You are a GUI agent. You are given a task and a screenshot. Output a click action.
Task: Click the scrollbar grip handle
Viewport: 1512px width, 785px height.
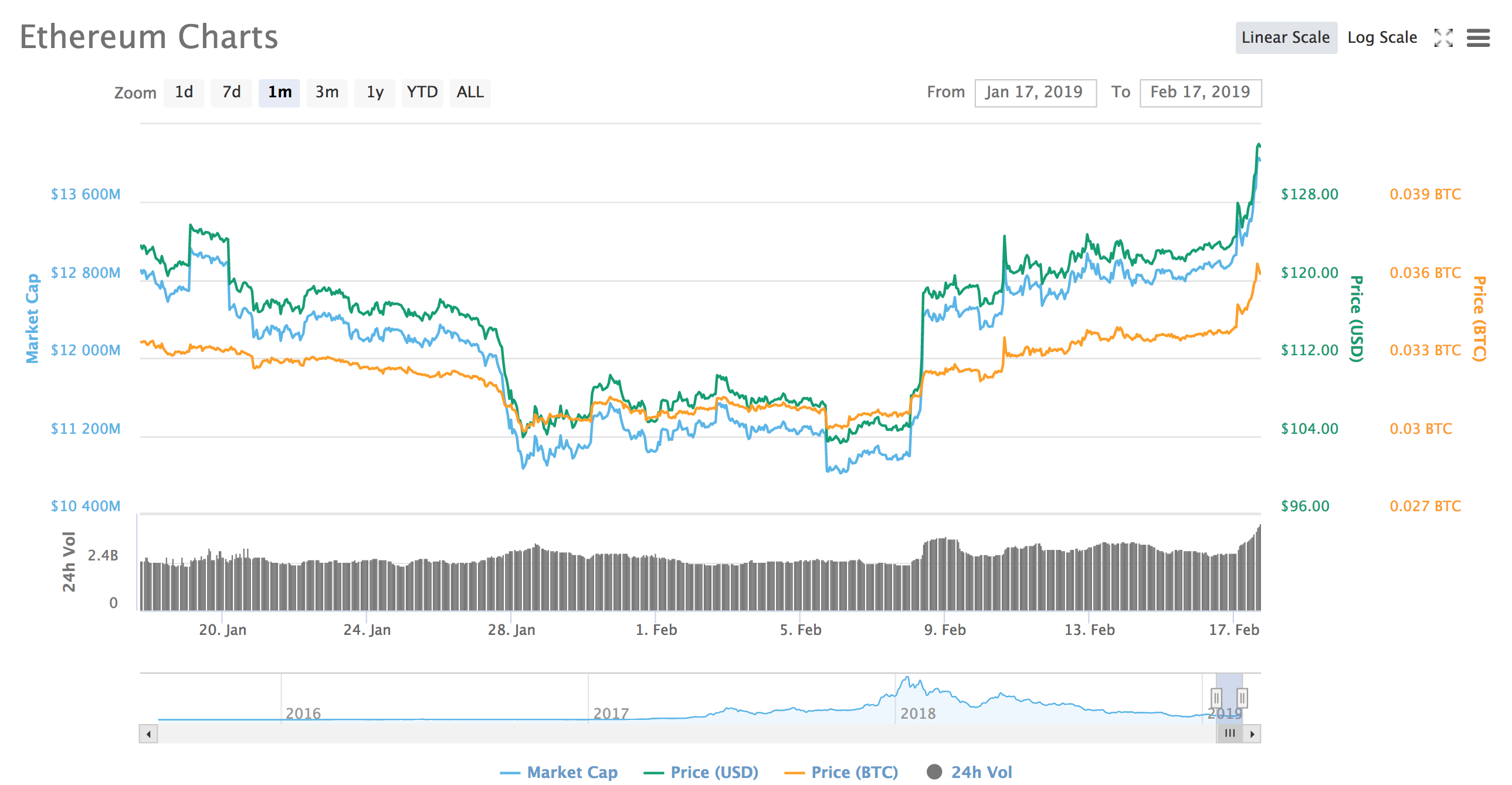point(1230,734)
